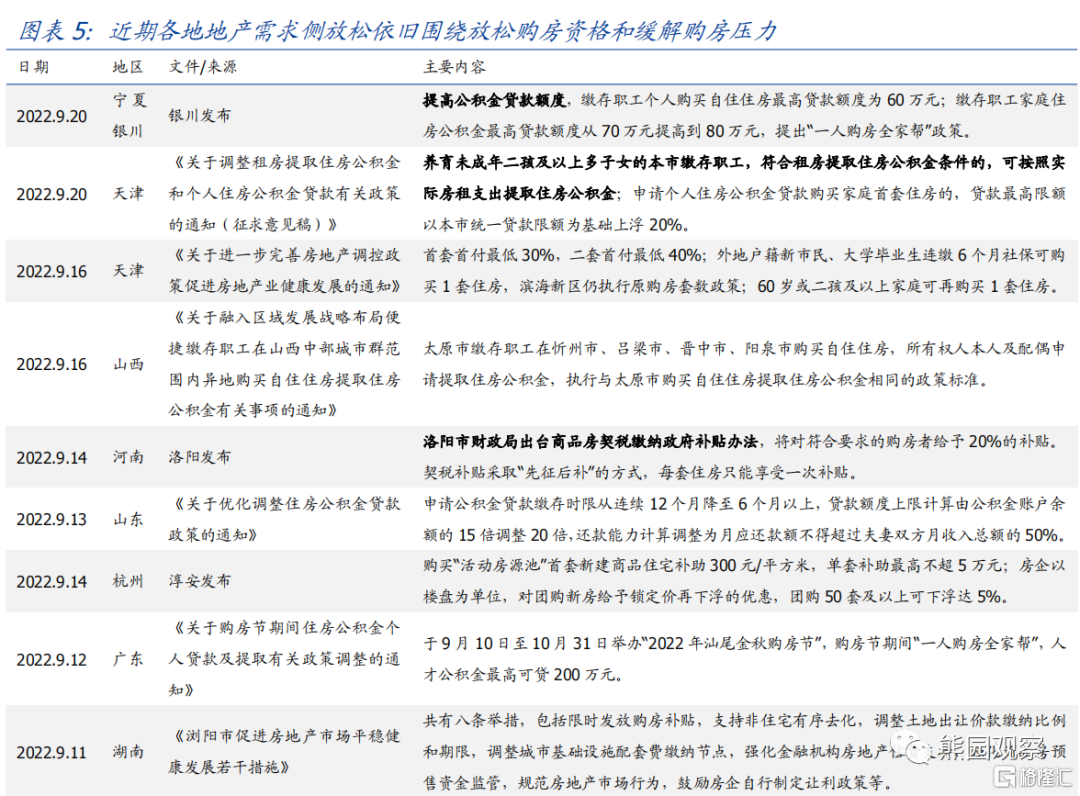Click the 文件/来源 column header
Image resolution: width=1080 pixels, height=796 pixels.
coord(202,67)
